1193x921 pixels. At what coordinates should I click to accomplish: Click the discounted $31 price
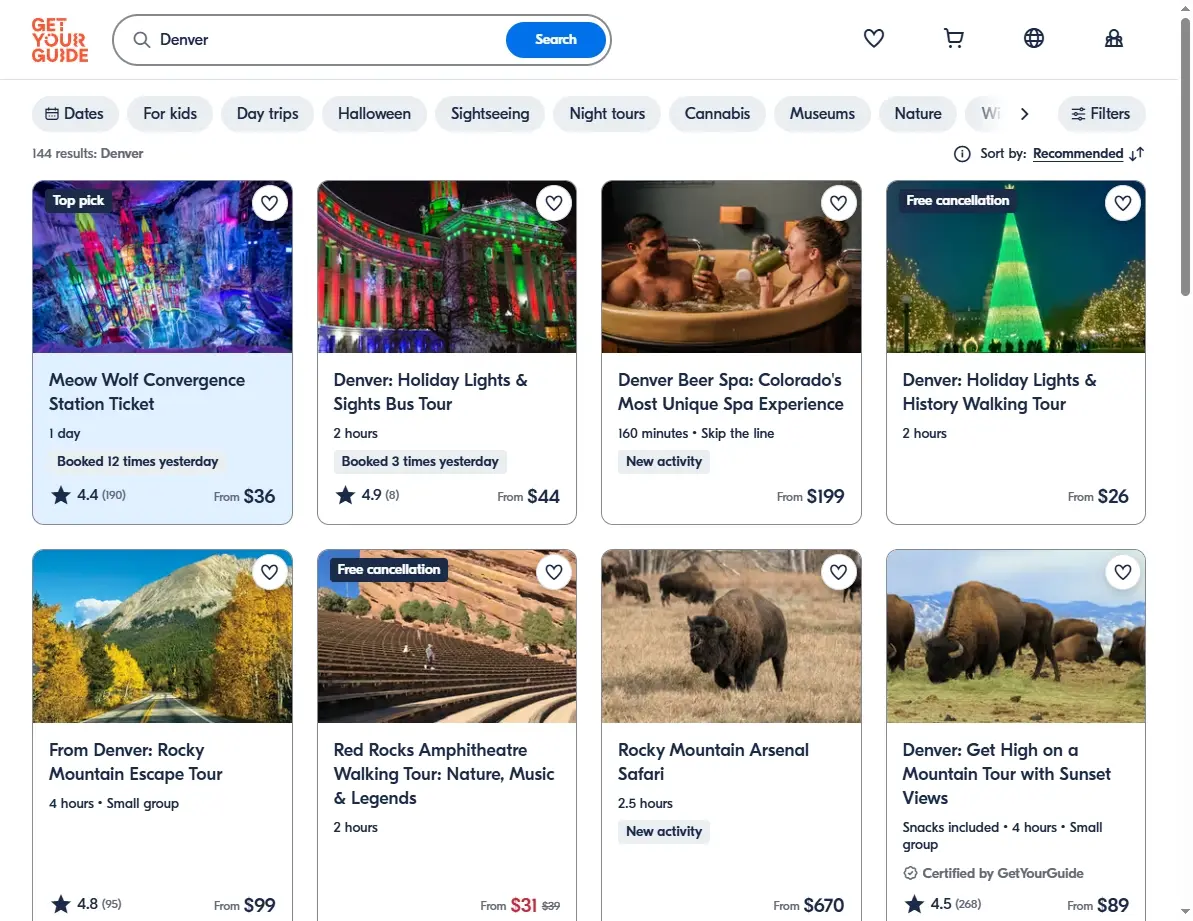(x=523, y=905)
